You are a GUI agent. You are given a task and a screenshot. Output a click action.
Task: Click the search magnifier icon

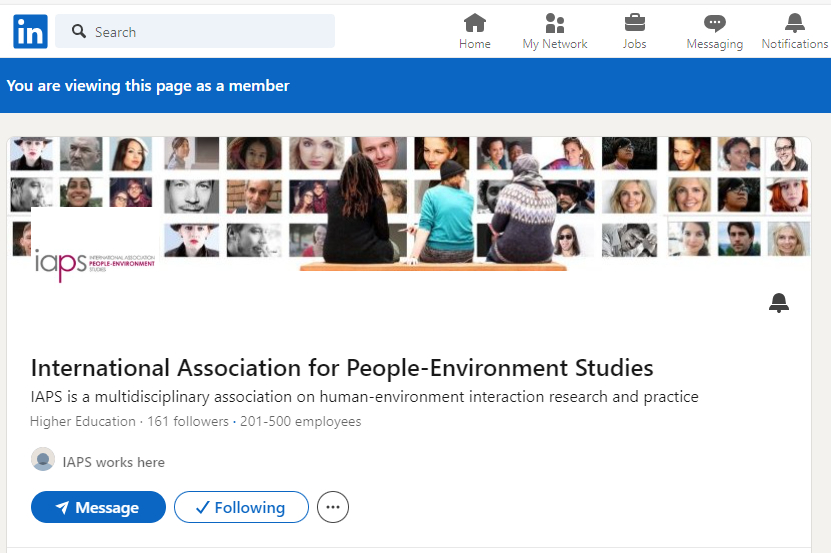[78, 32]
